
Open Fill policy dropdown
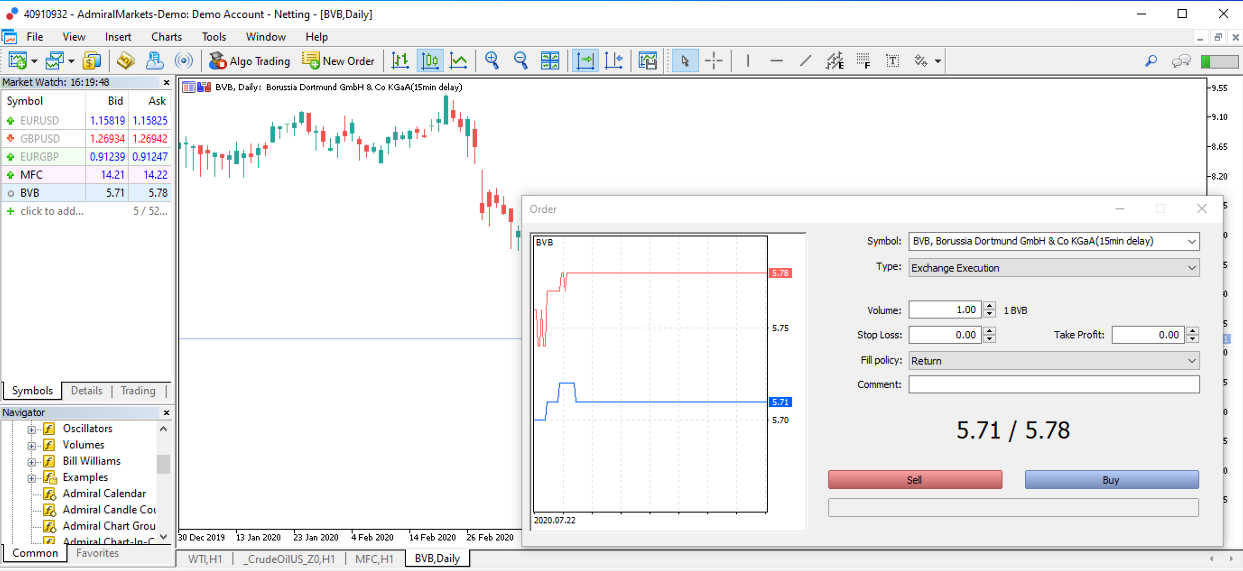[x=1053, y=361]
